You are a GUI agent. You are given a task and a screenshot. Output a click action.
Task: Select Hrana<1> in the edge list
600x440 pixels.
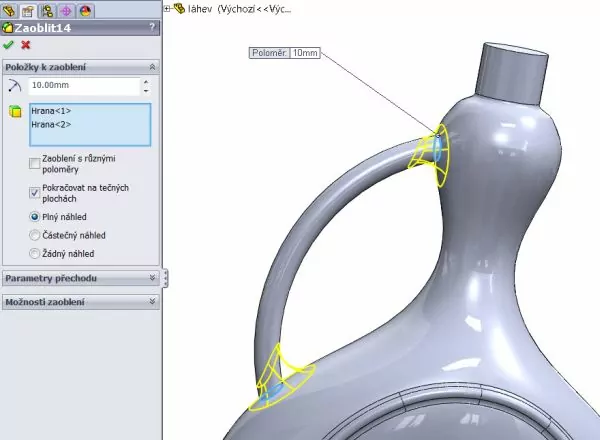pos(51,110)
